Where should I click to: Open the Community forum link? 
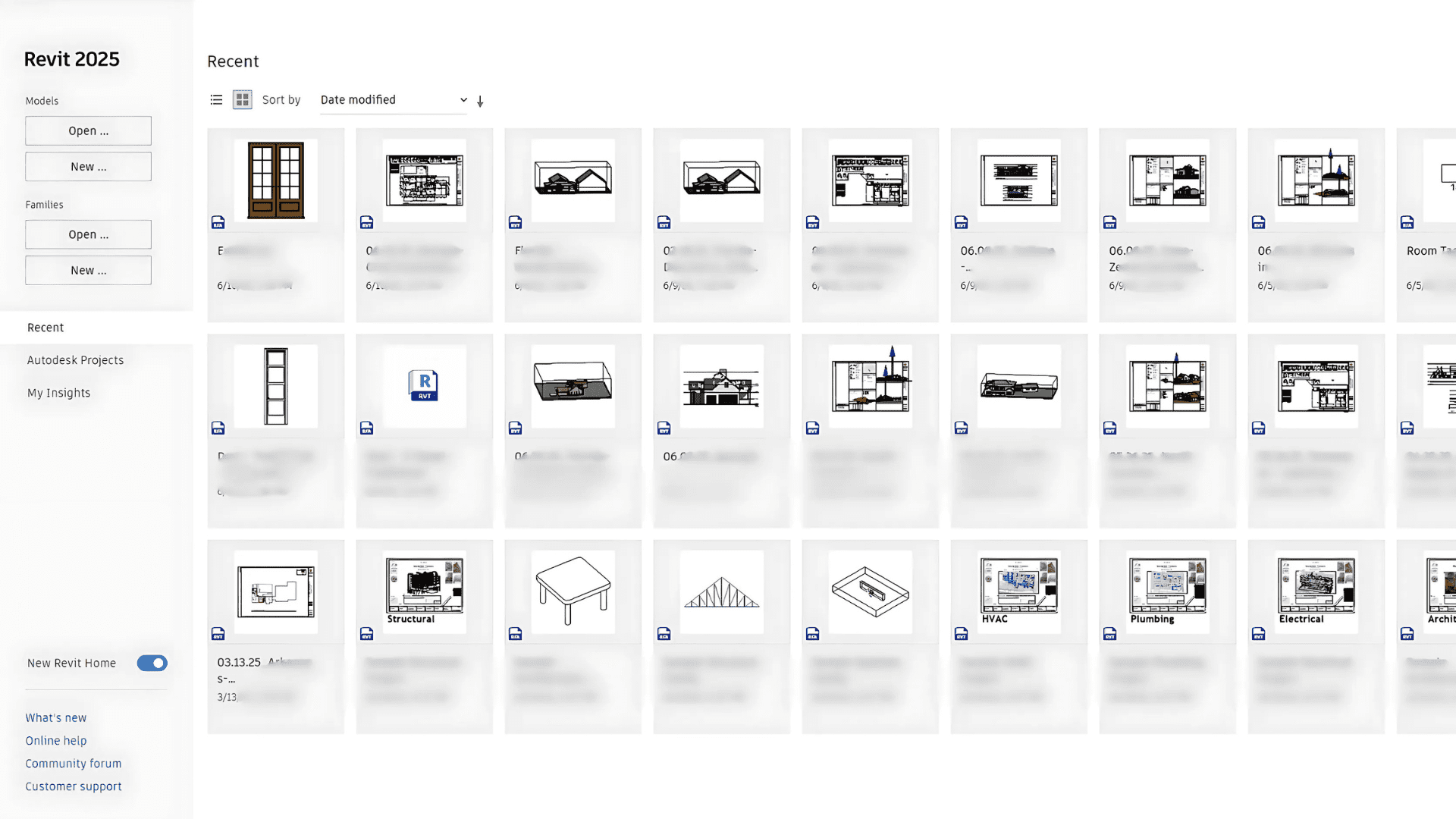click(x=73, y=764)
